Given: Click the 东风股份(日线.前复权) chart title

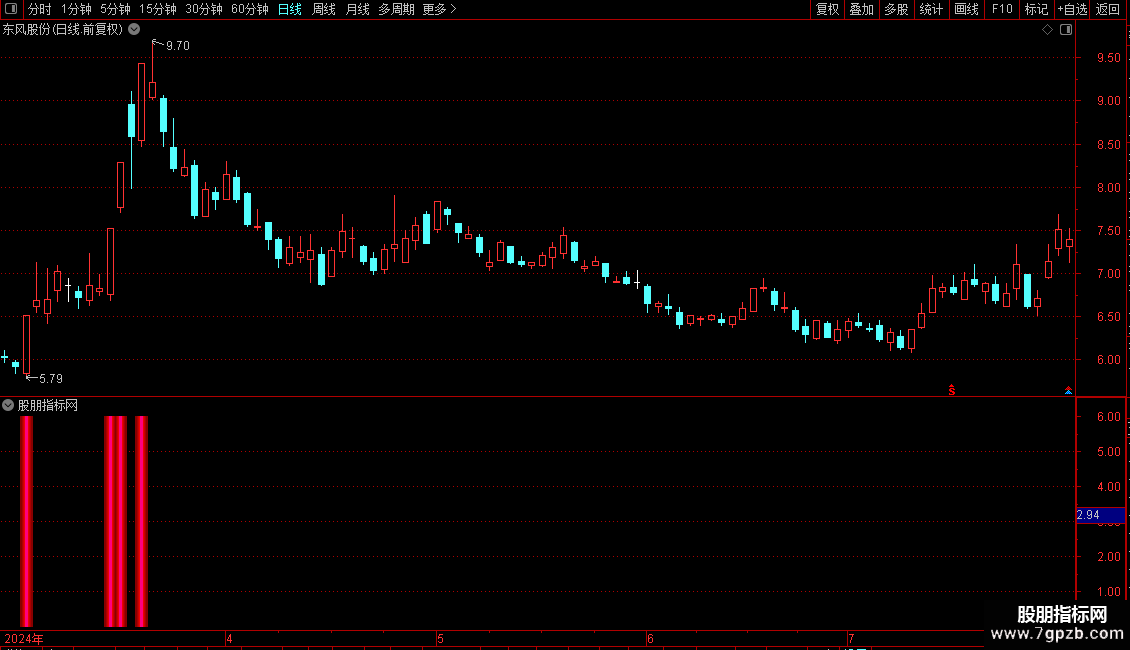Looking at the screenshot, I should pos(63,30).
